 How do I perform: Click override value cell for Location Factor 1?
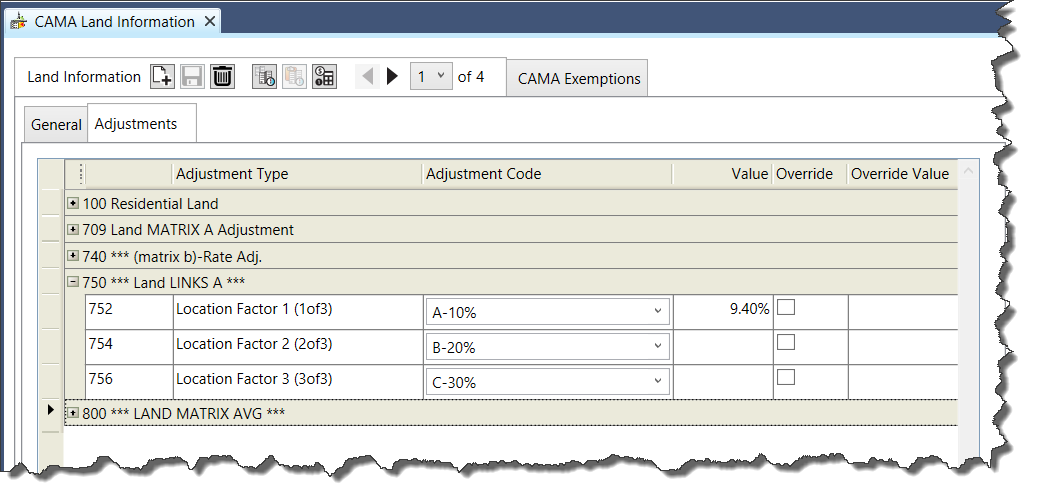(x=901, y=312)
